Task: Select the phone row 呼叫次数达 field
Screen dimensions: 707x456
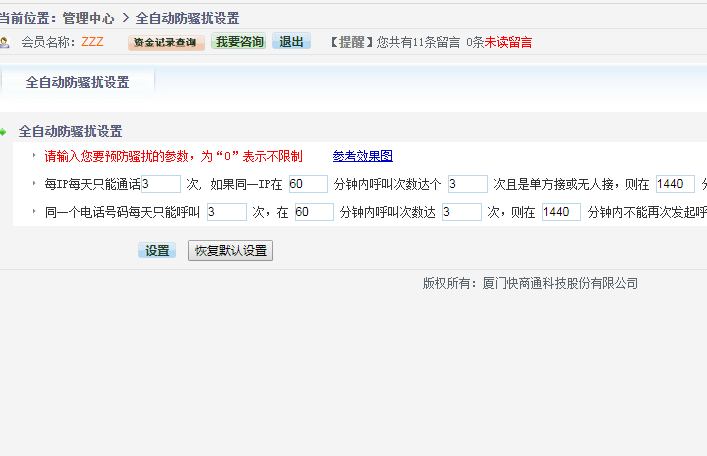Action: pyautogui.click(x=461, y=212)
